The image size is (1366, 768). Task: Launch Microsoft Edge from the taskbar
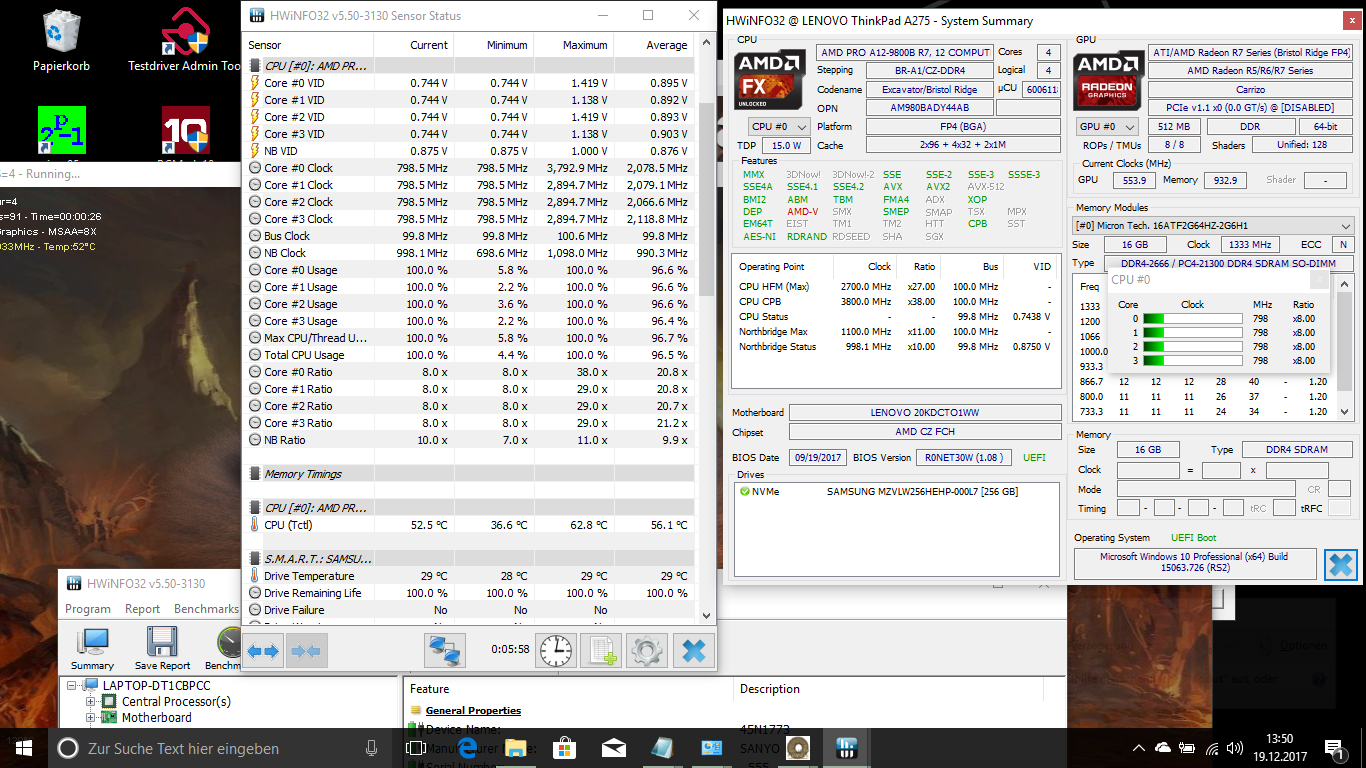466,748
